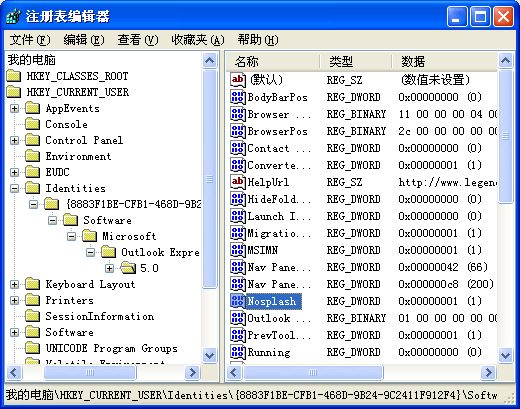Click the Console folder icon

pyautogui.click(x=33, y=124)
